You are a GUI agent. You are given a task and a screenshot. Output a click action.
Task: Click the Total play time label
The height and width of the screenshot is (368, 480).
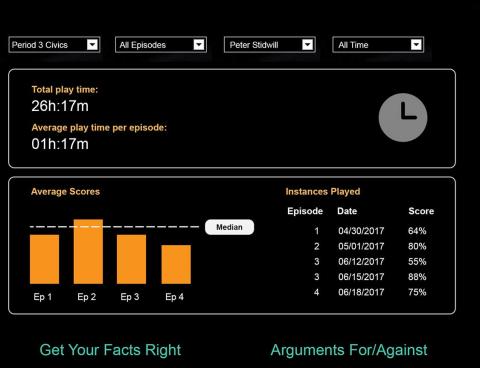coord(65,90)
